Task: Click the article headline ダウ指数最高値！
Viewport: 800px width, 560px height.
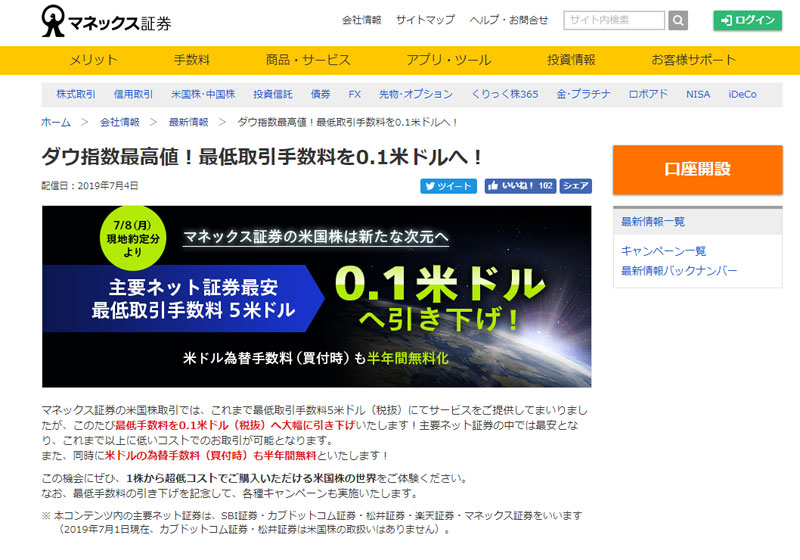Action: point(261,157)
